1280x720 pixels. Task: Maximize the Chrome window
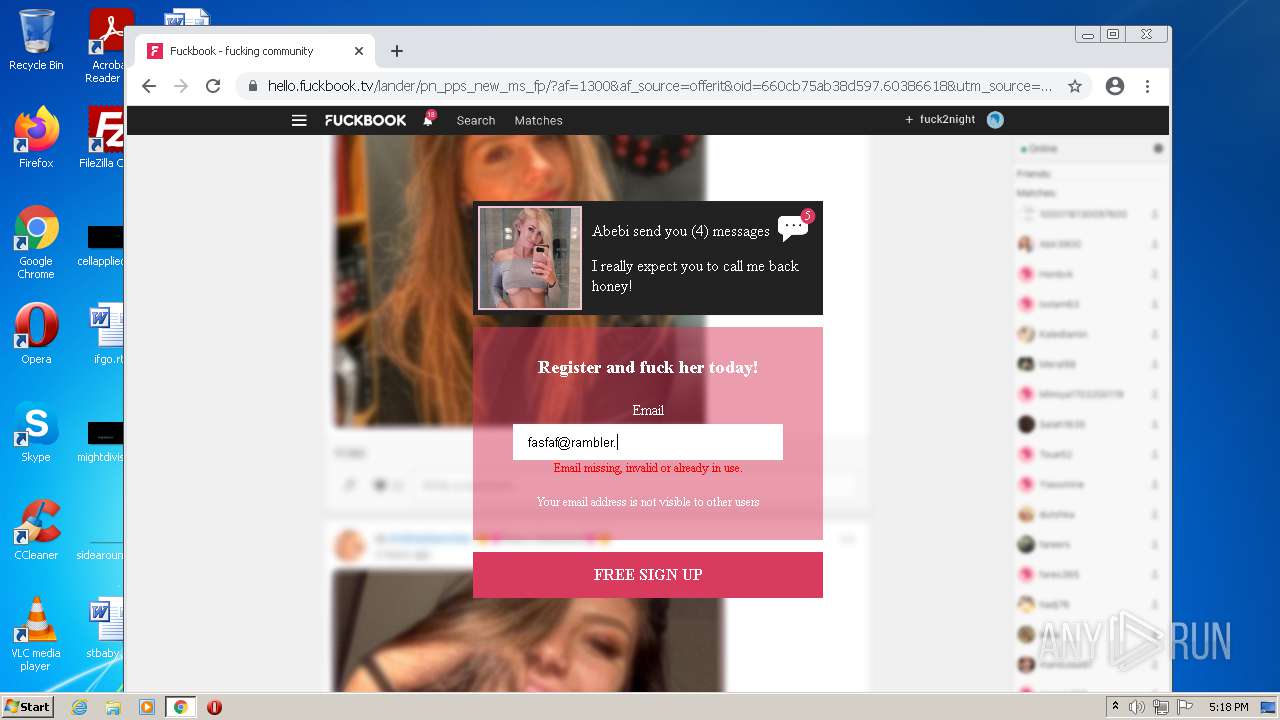point(1113,34)
